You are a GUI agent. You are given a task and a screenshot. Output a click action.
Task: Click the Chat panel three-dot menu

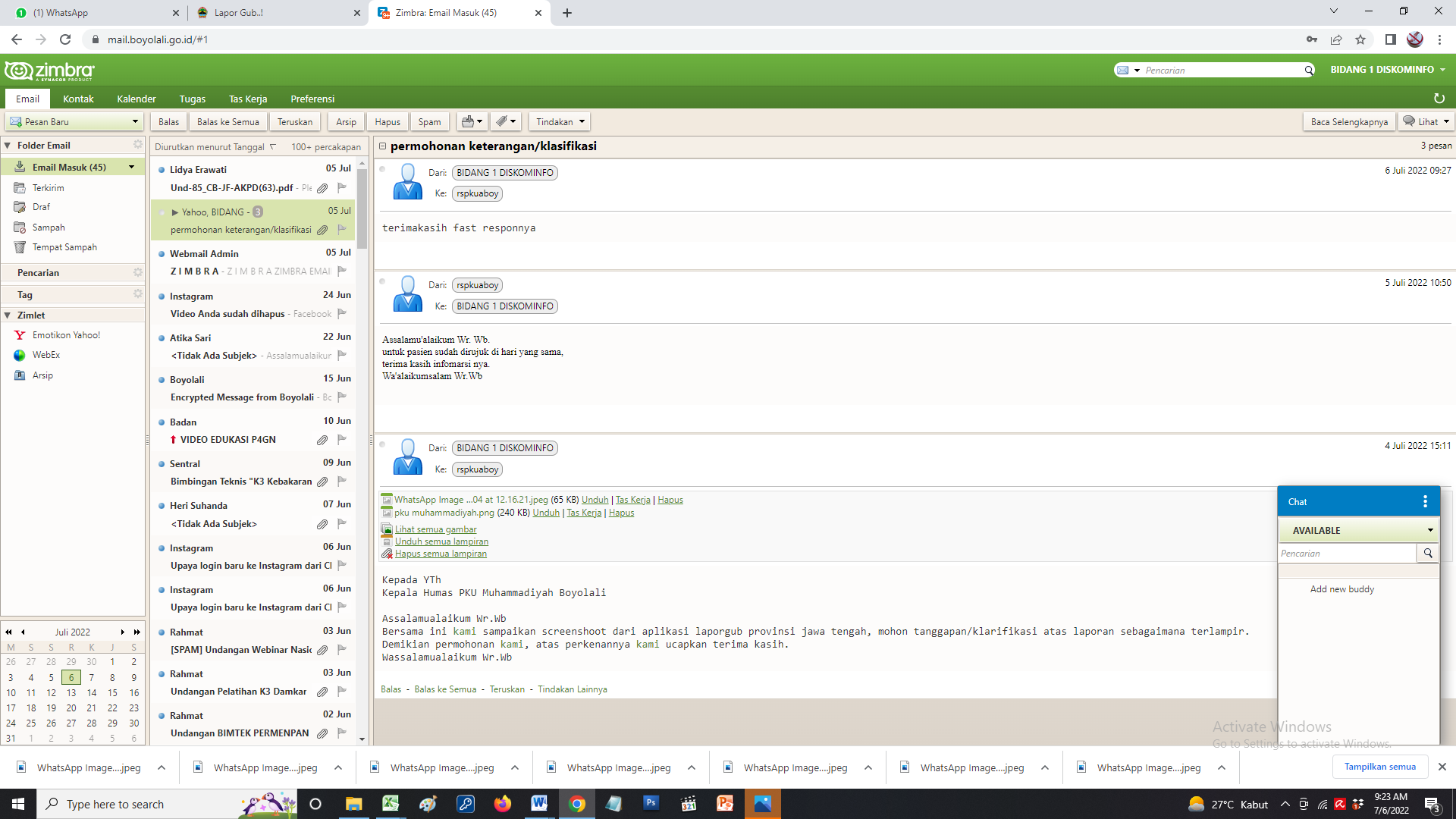coord(1425,501)
